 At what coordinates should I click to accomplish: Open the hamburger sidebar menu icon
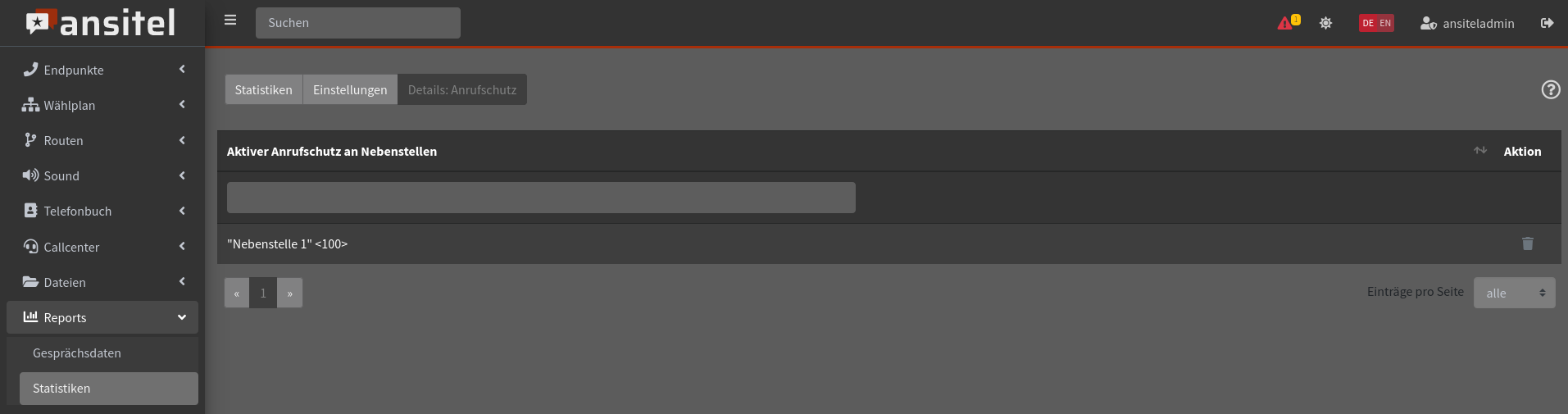click(x=230, y=20)
